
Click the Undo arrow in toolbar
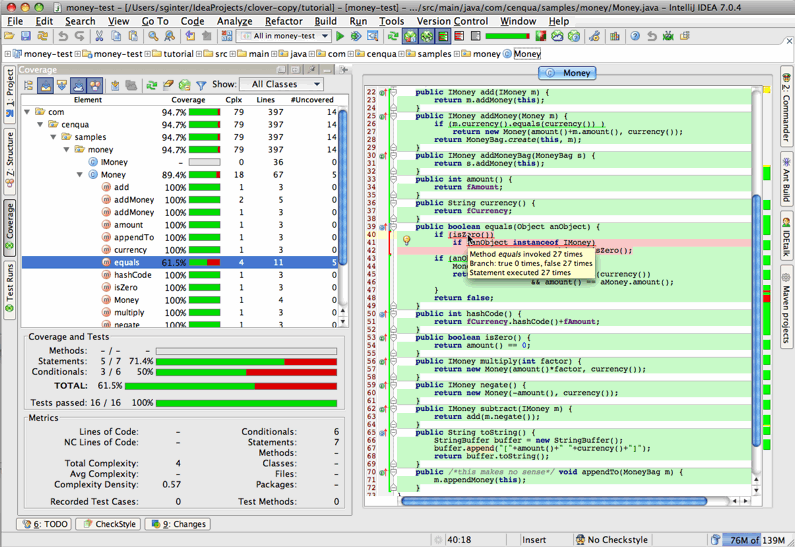pos(63,37)
